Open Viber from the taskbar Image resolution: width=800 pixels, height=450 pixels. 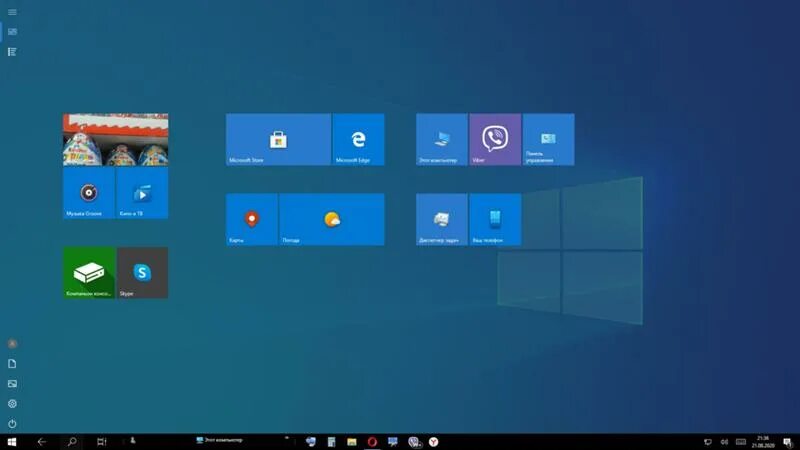coord(414,442)
